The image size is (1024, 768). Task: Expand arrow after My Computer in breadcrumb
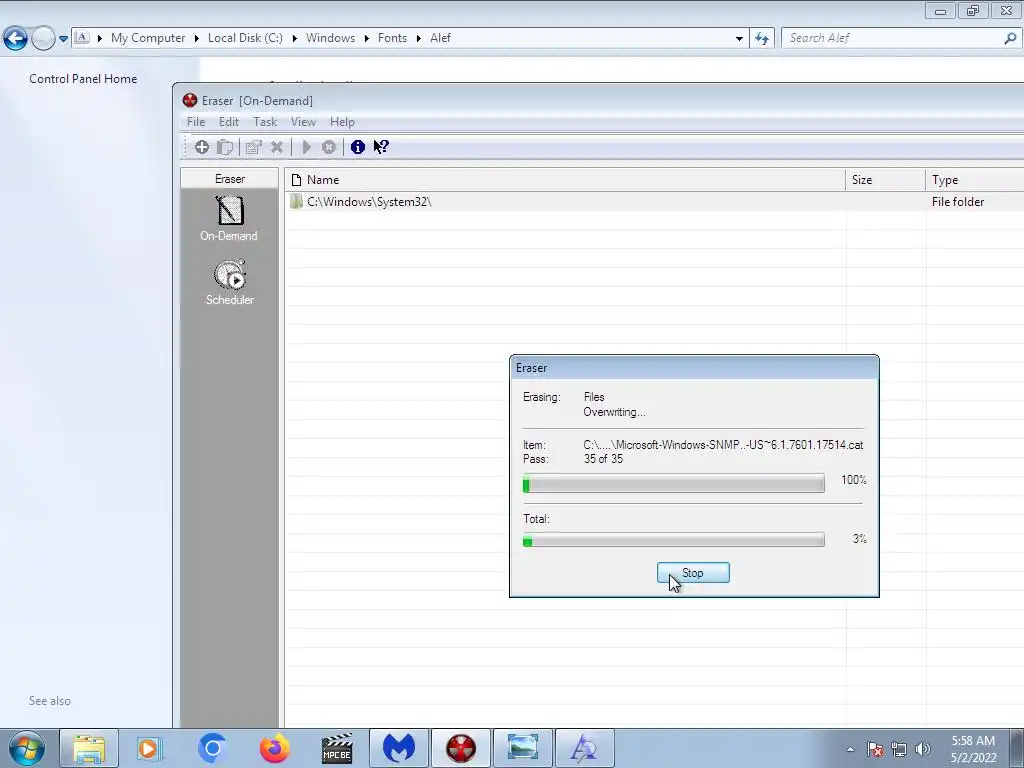point(197,39)
